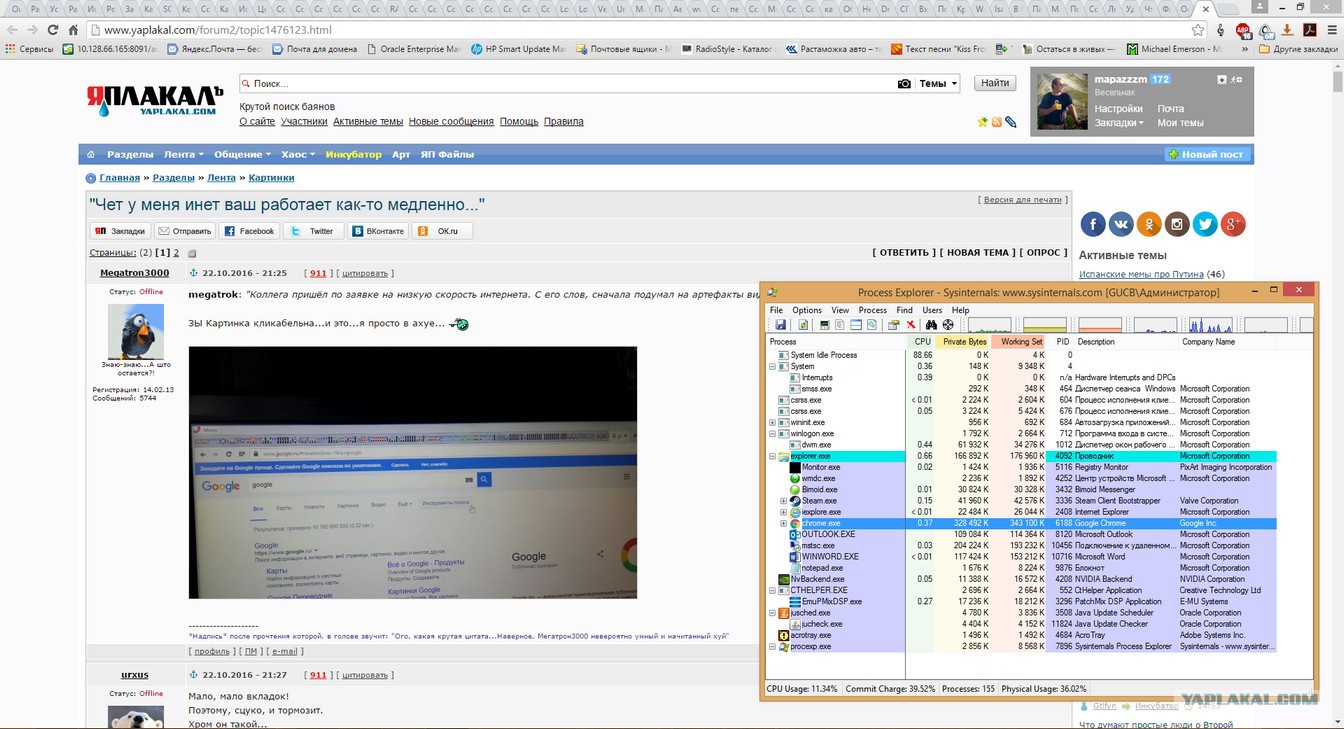Click Chrome reload page icon
The image size is (1344, 729).
(53, 30)
